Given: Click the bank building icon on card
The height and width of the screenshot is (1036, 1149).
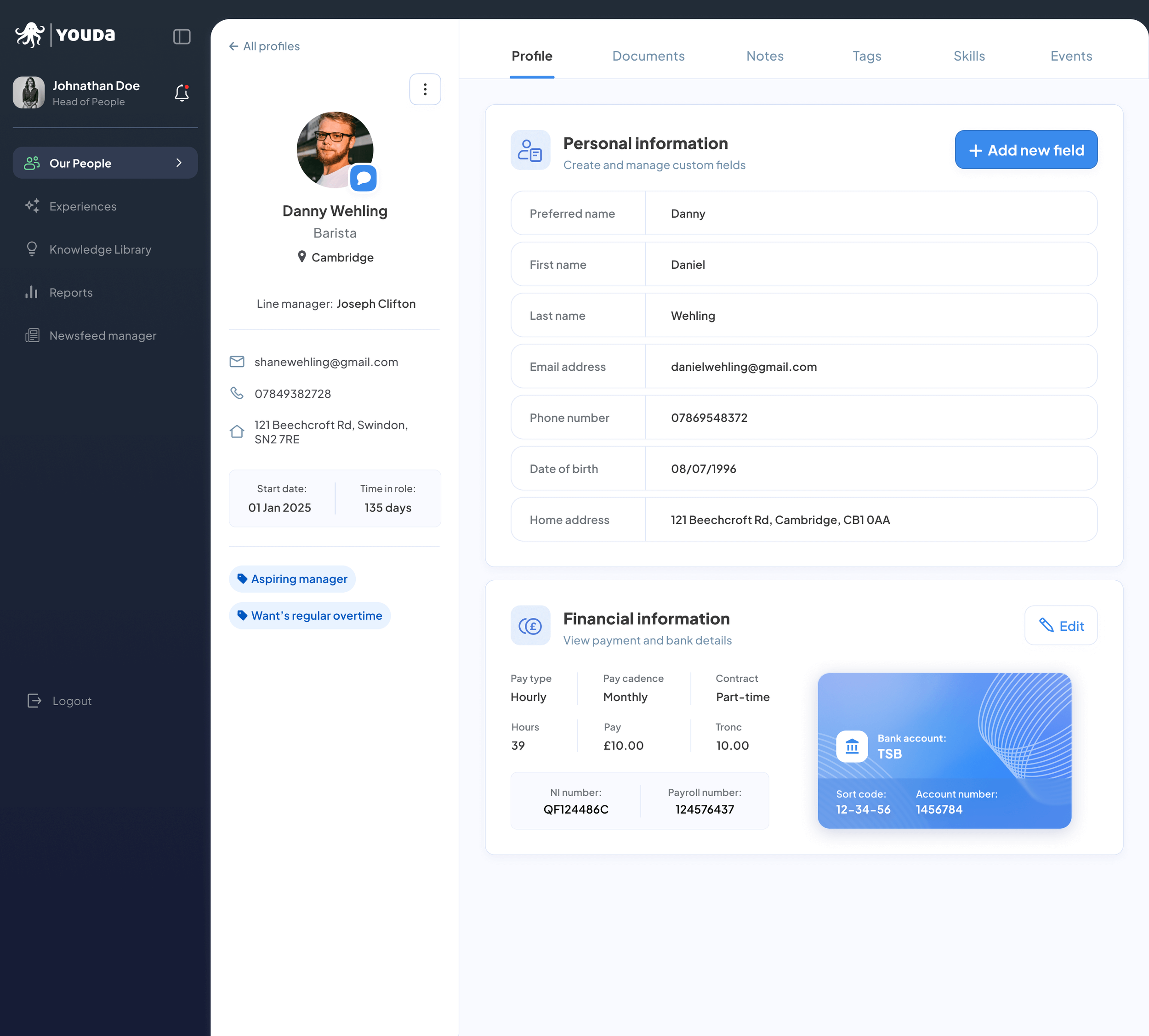Looking at the screenshot, I should 852,746.
